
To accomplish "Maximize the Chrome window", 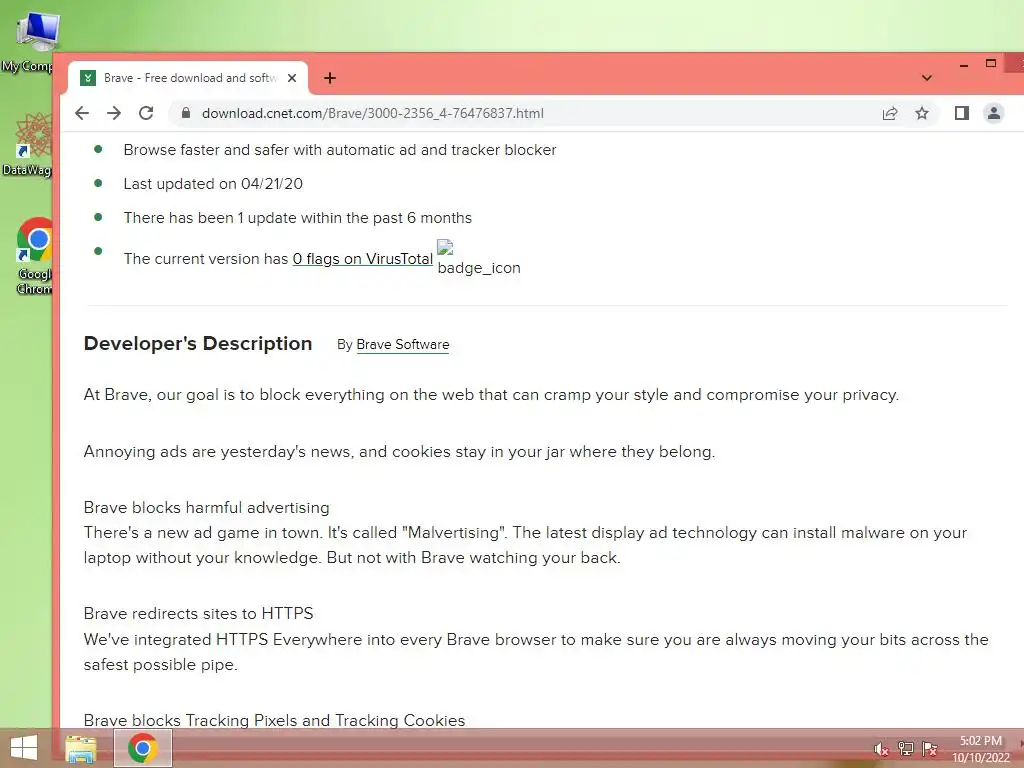I will point(991,63).
